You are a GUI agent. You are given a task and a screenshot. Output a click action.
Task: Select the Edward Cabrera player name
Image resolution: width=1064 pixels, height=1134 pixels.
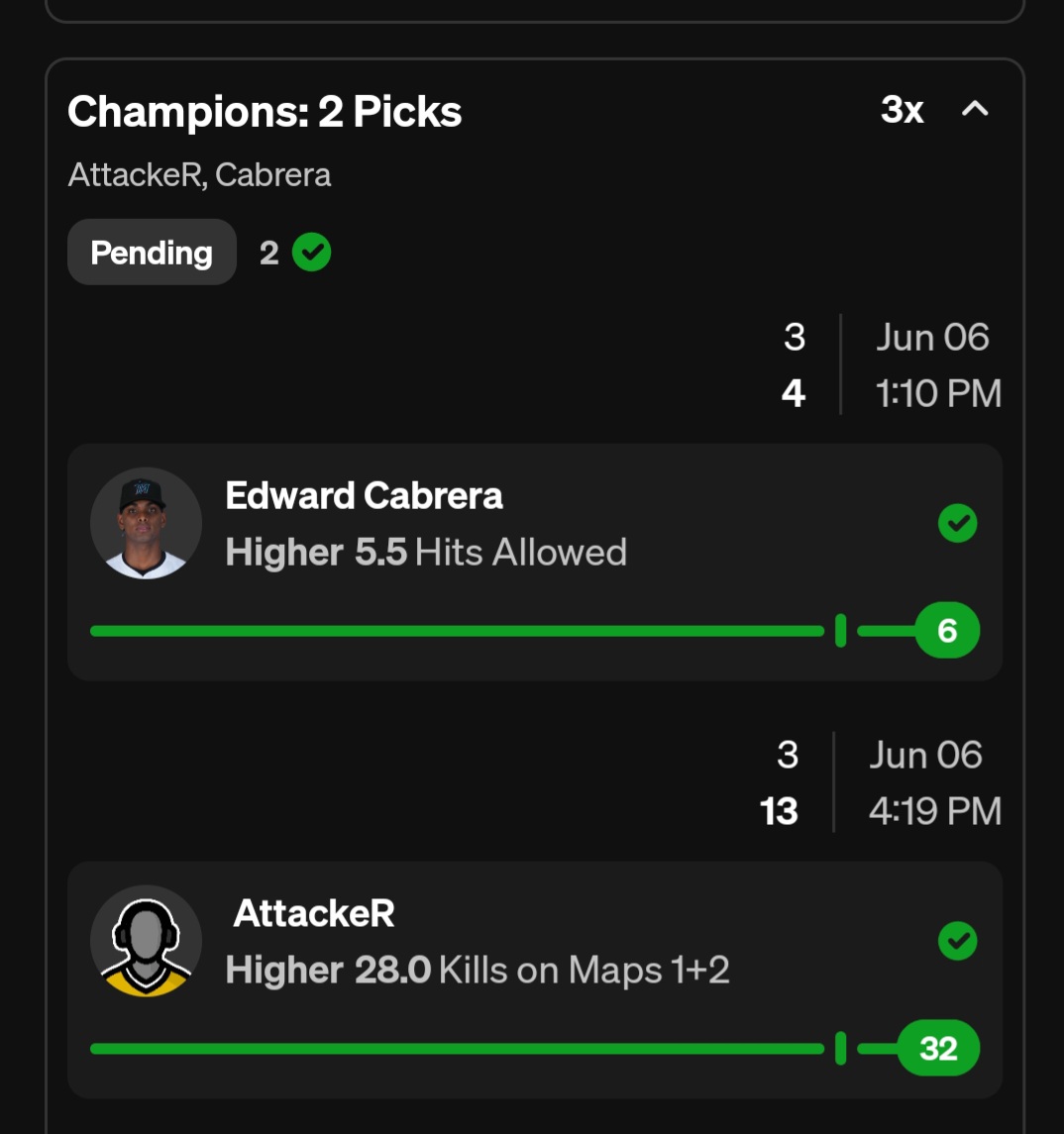pos(364,495)
